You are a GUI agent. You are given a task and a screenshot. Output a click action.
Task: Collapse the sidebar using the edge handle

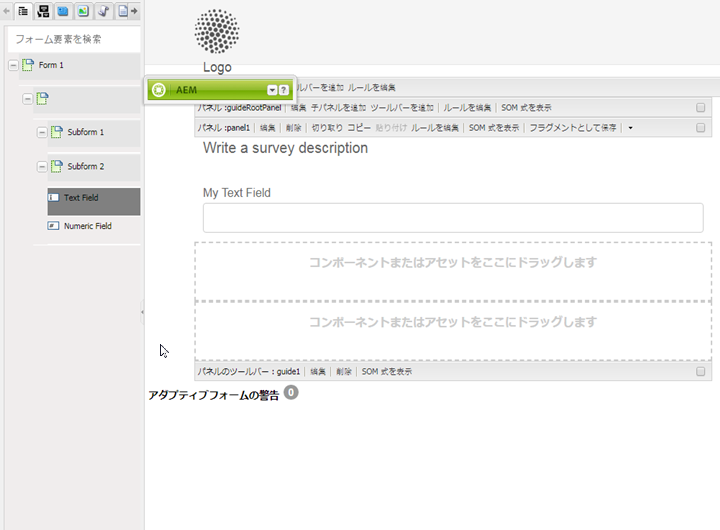pos(142,312)
